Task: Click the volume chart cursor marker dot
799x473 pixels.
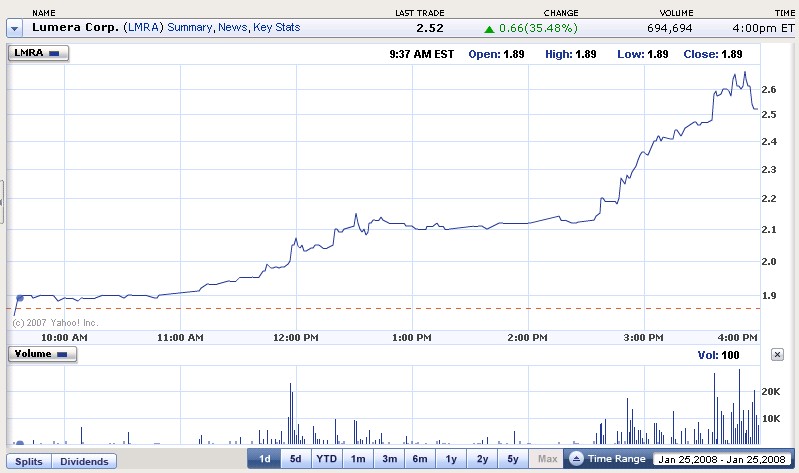Action: pyautogui.click(x=19, y=443)
